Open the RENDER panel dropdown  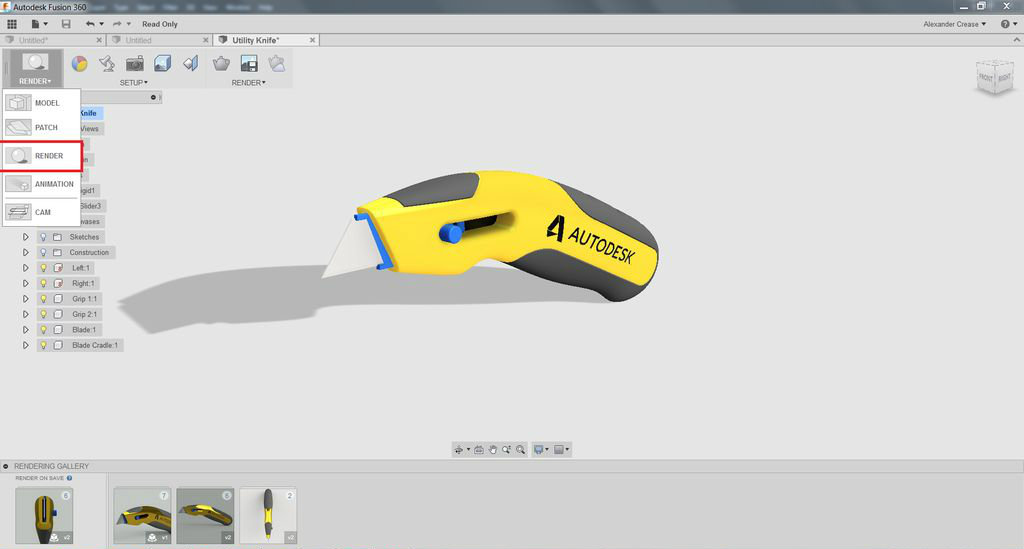[x=249, y=83]
